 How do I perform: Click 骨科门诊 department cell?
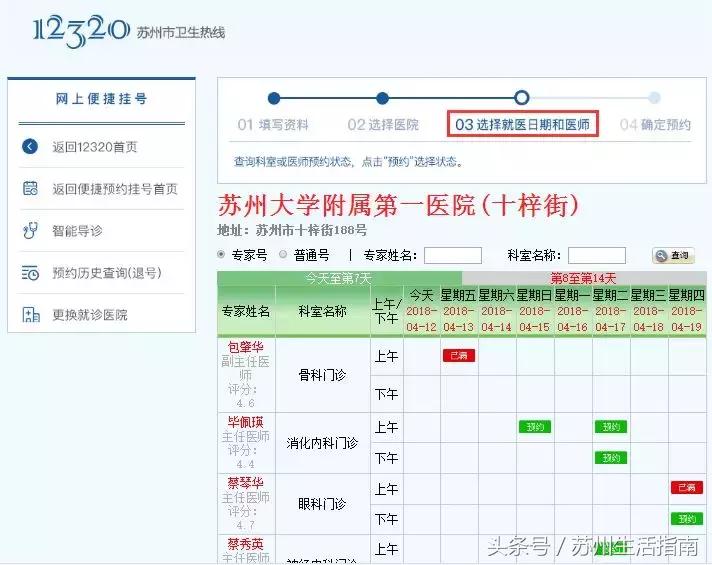click(x=322, y=375)
